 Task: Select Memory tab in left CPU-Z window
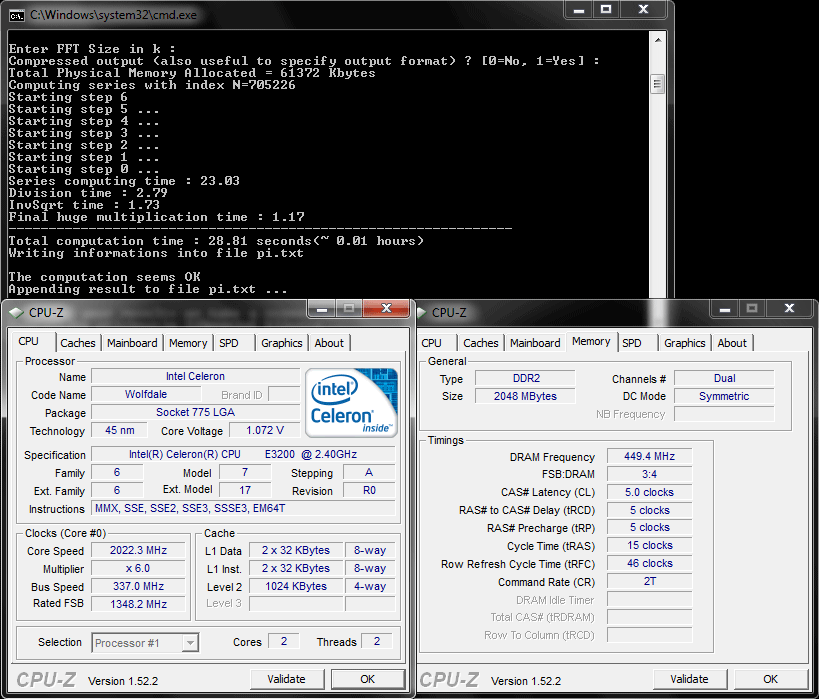pyautogui.click(x=188, y=343)
